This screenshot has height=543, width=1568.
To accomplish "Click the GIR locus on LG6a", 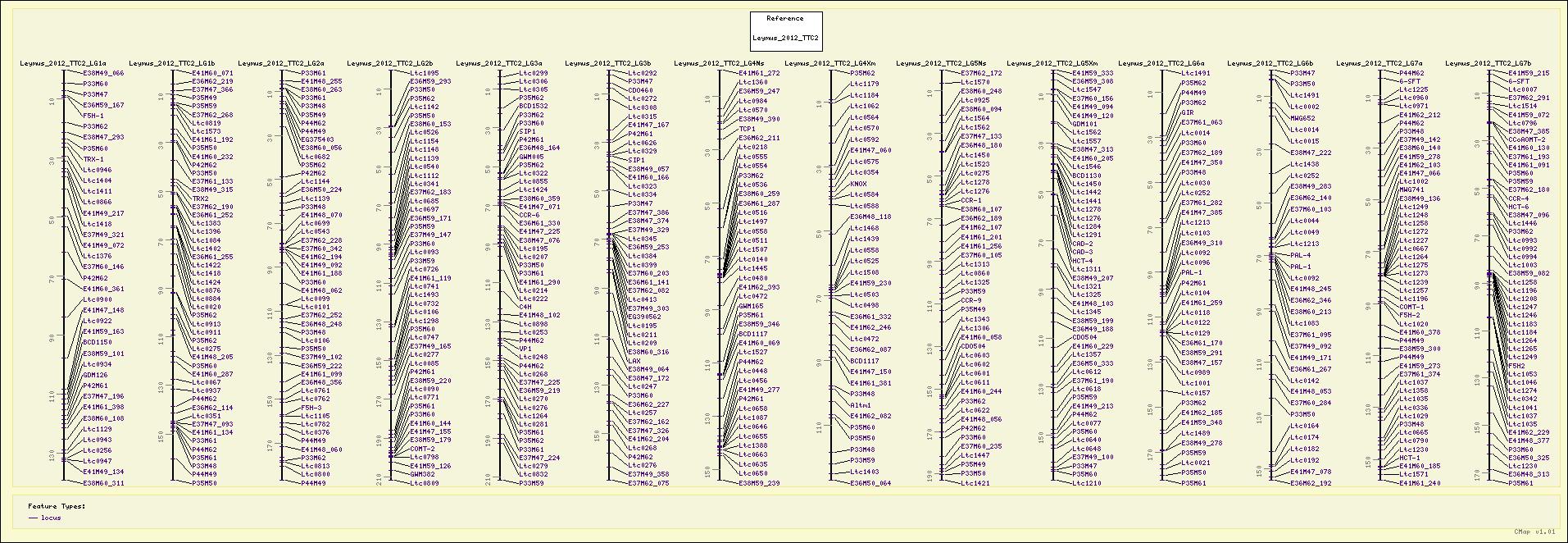I will [x=1187, y=112].
